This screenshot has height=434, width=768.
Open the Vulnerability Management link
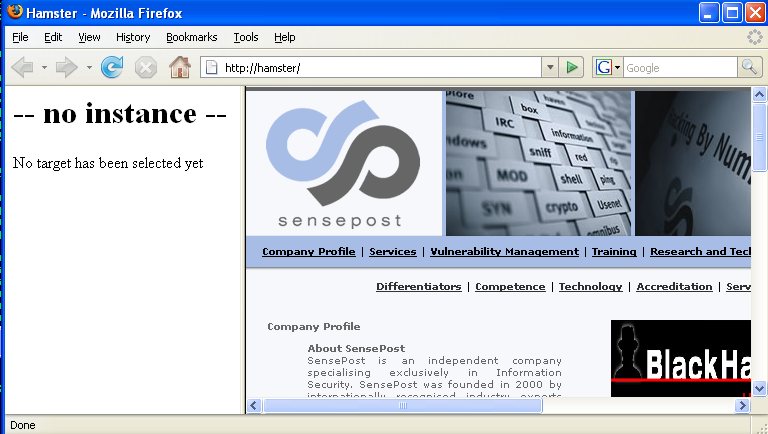pyautogui.click(x=504, y=251)
